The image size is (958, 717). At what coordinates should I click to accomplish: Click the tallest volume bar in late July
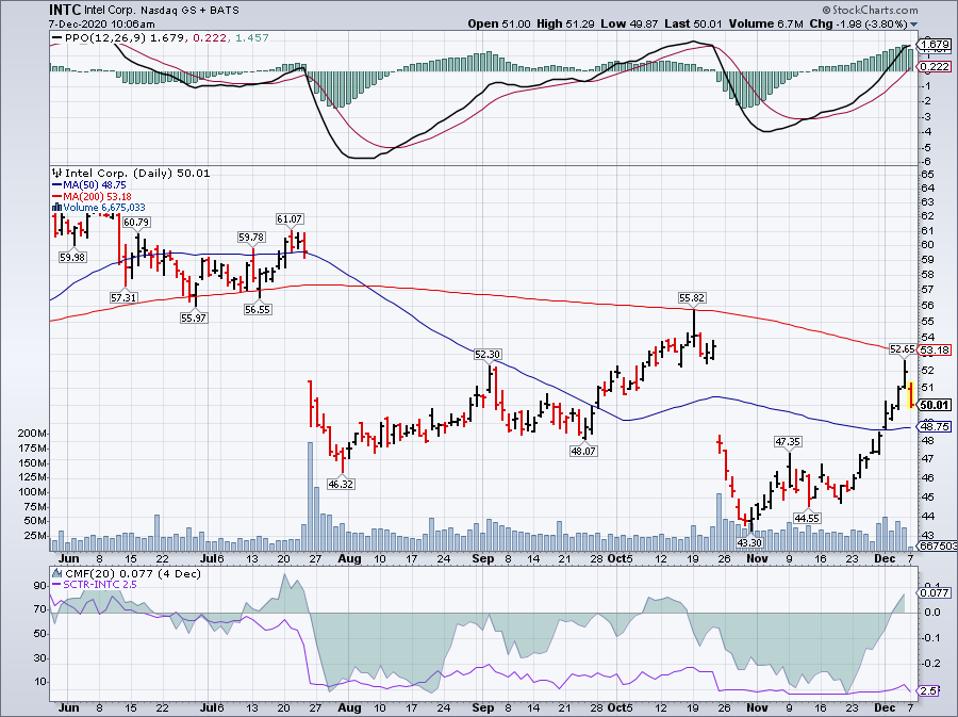coord(310,496)
